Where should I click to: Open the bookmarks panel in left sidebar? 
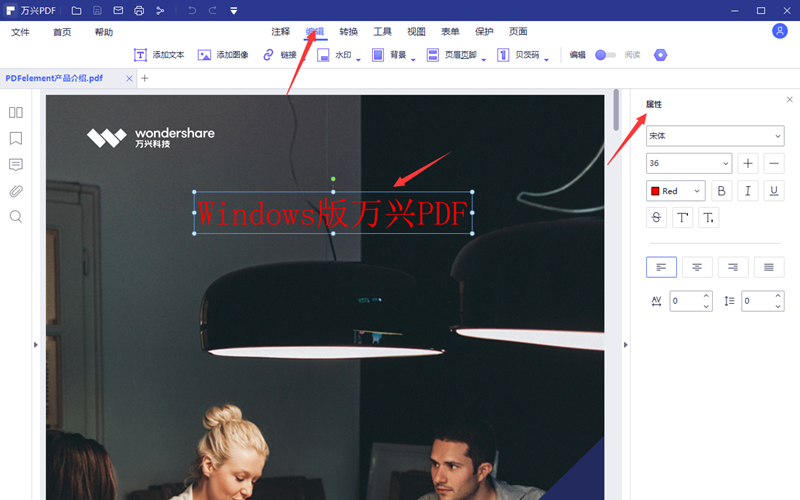click(x=16, y=139)
